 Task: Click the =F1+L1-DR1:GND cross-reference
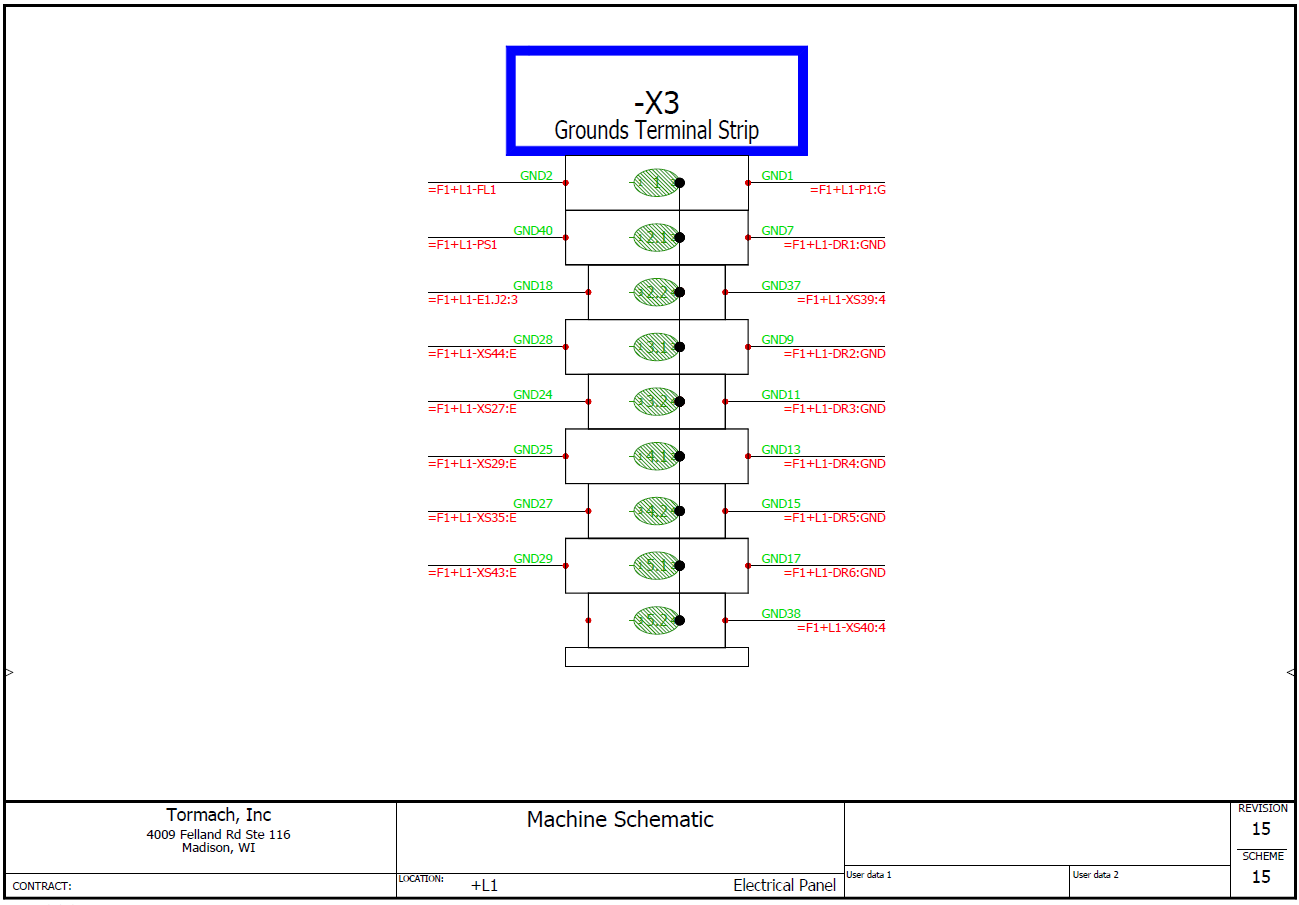point(834,245)
